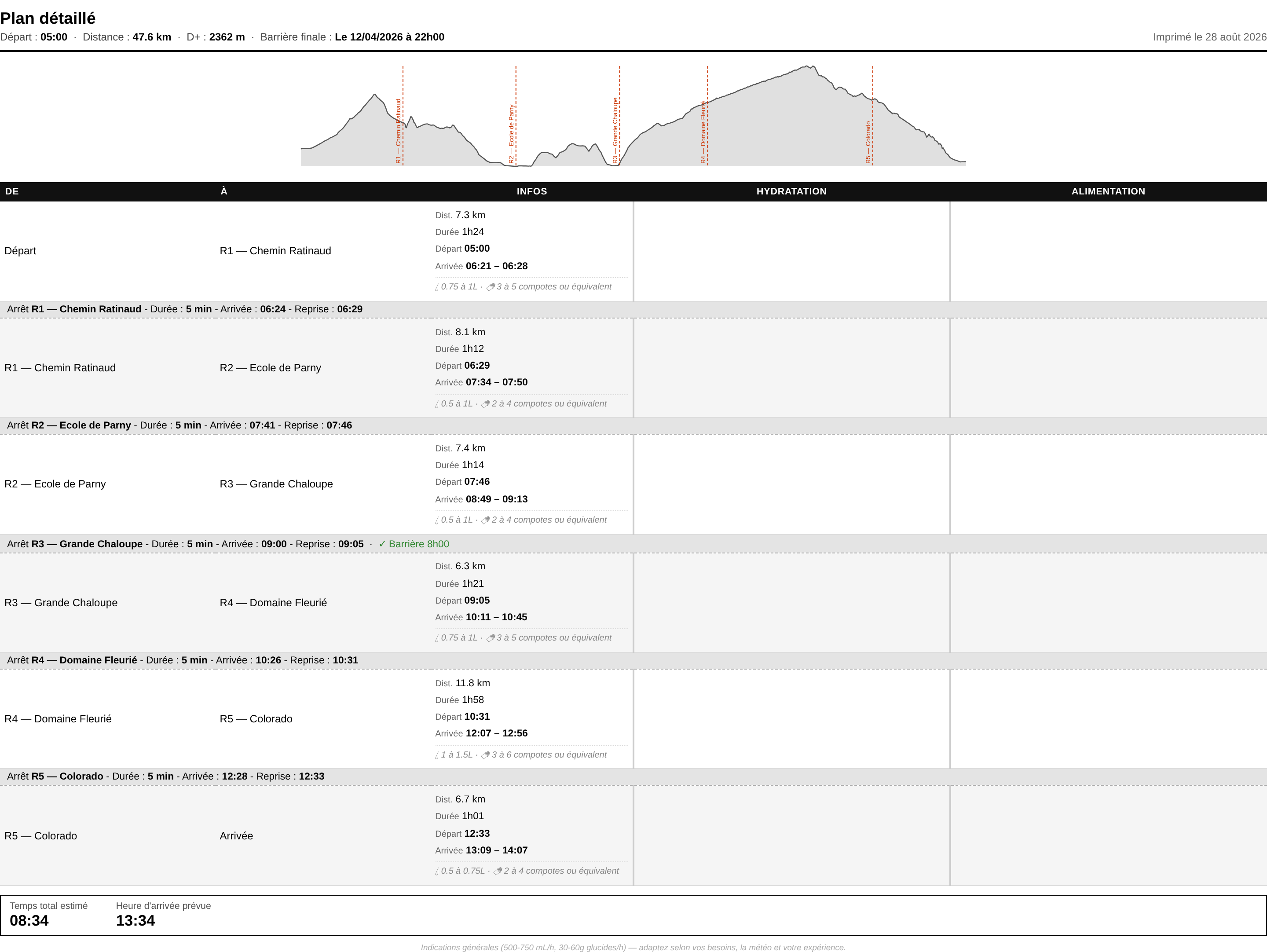Click the HYDRATATION column header

pos(791,191)
